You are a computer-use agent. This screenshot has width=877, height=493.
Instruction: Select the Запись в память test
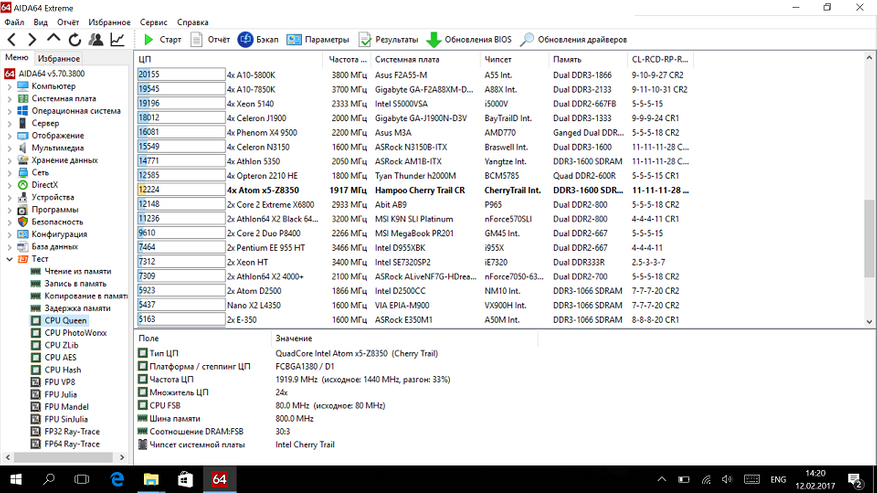click(68, 284)
